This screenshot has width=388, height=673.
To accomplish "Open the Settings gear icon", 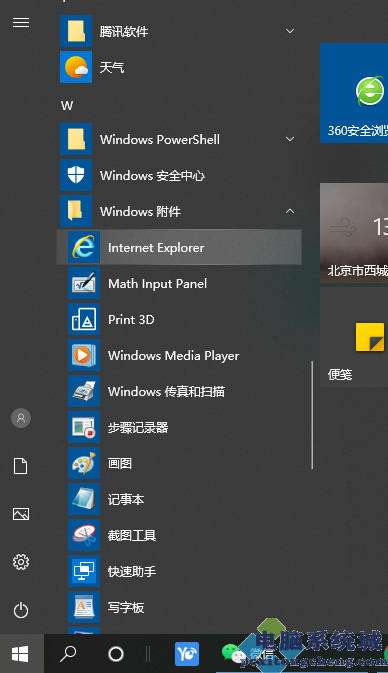I will (21, 562).
